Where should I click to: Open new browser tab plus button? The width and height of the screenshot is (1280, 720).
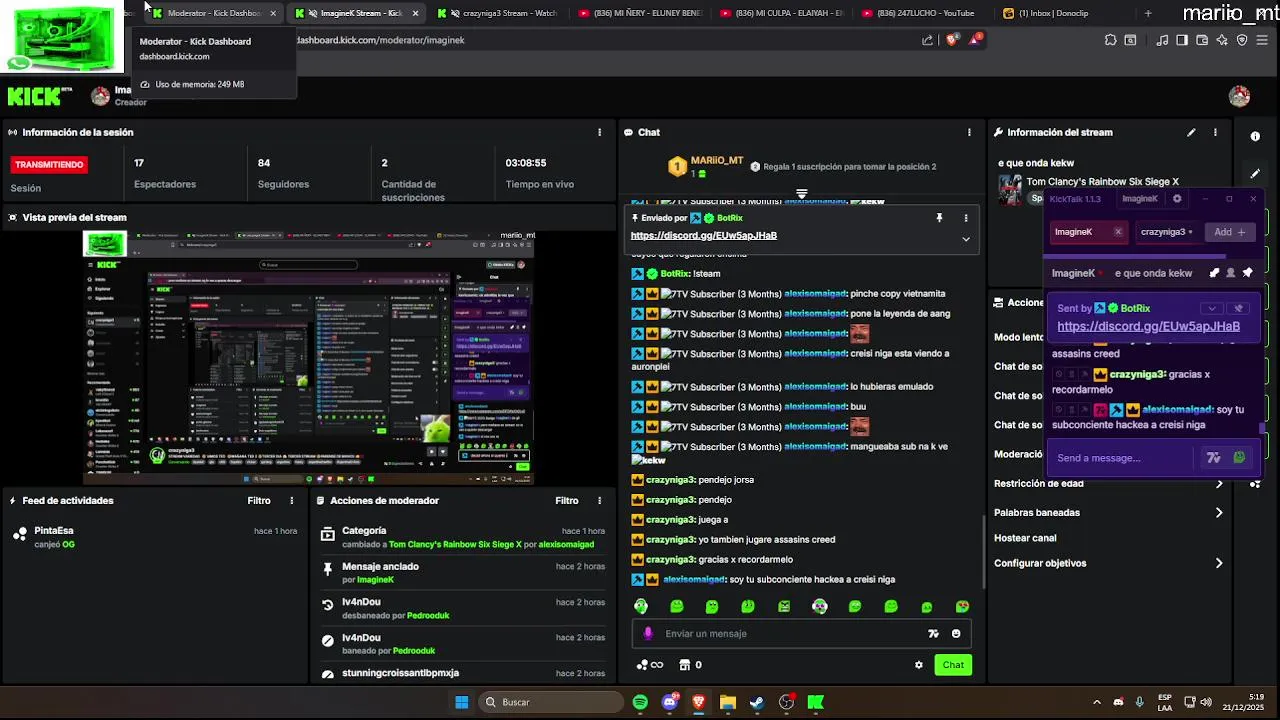pos(1148,13)
